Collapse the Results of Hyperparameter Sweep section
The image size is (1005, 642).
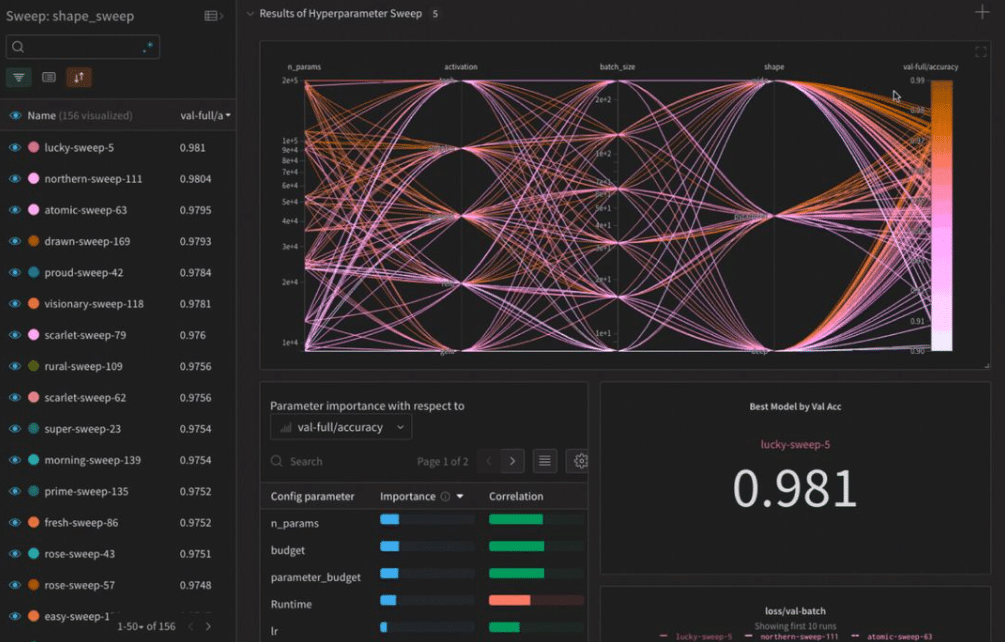[x=247, y=13]
